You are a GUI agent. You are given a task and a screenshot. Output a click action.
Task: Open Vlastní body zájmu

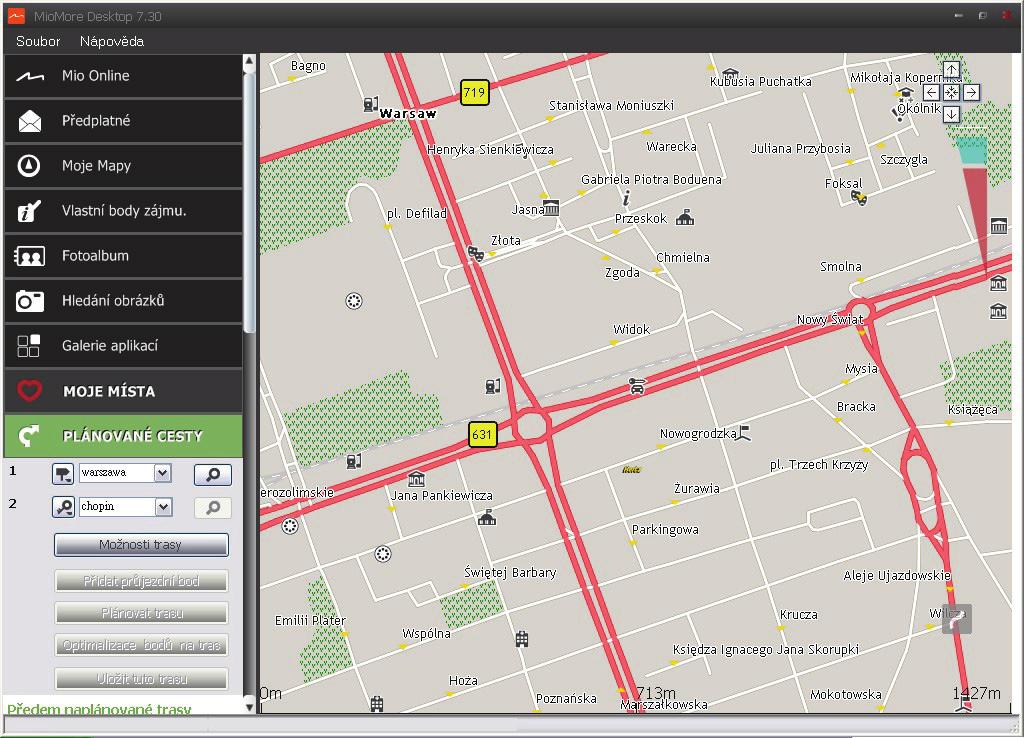pos(123,211)
